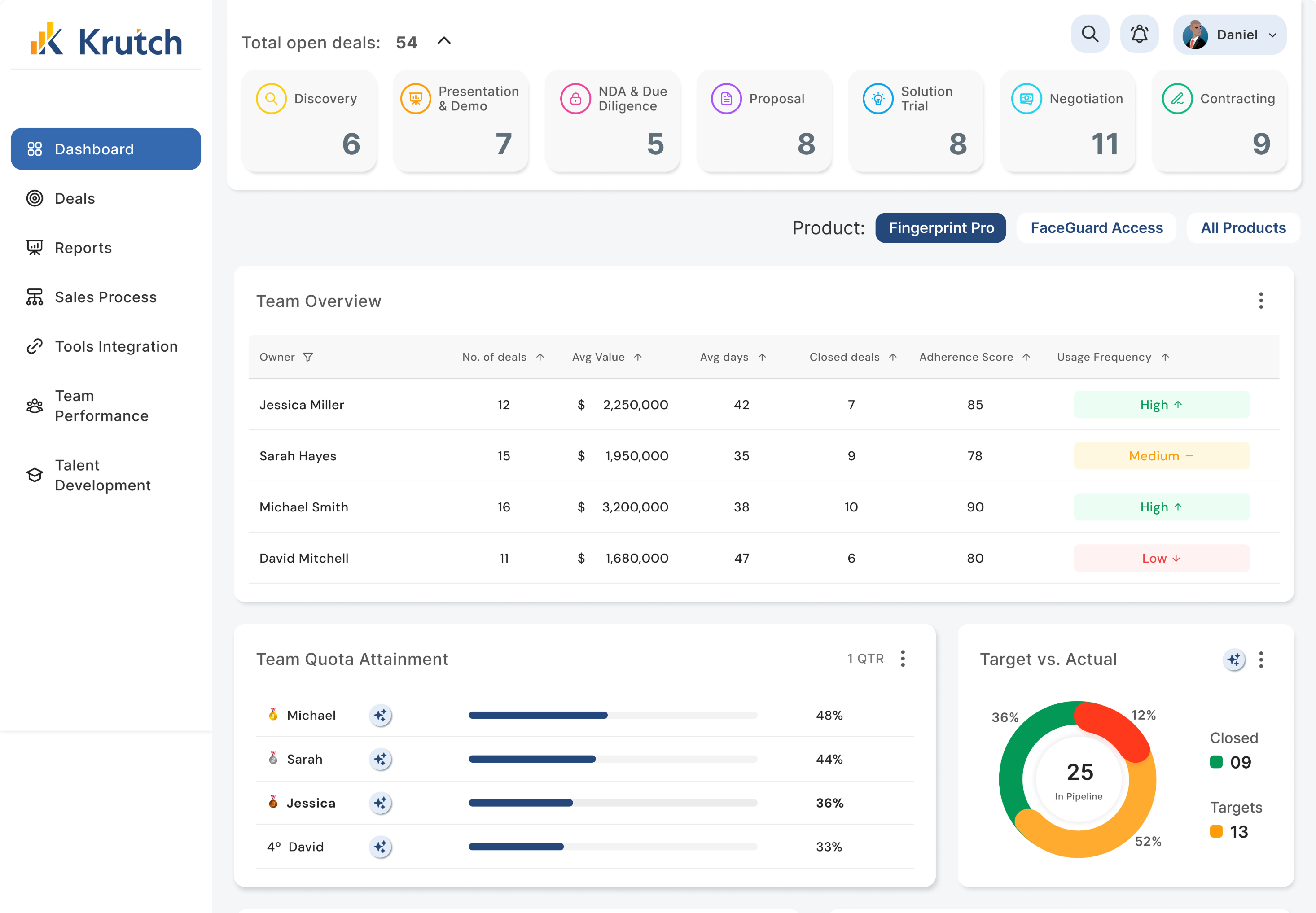
Task: Click Sarah Hayes' Medium usage badge
Action: pyautogui.click(x=1162, y=456)
